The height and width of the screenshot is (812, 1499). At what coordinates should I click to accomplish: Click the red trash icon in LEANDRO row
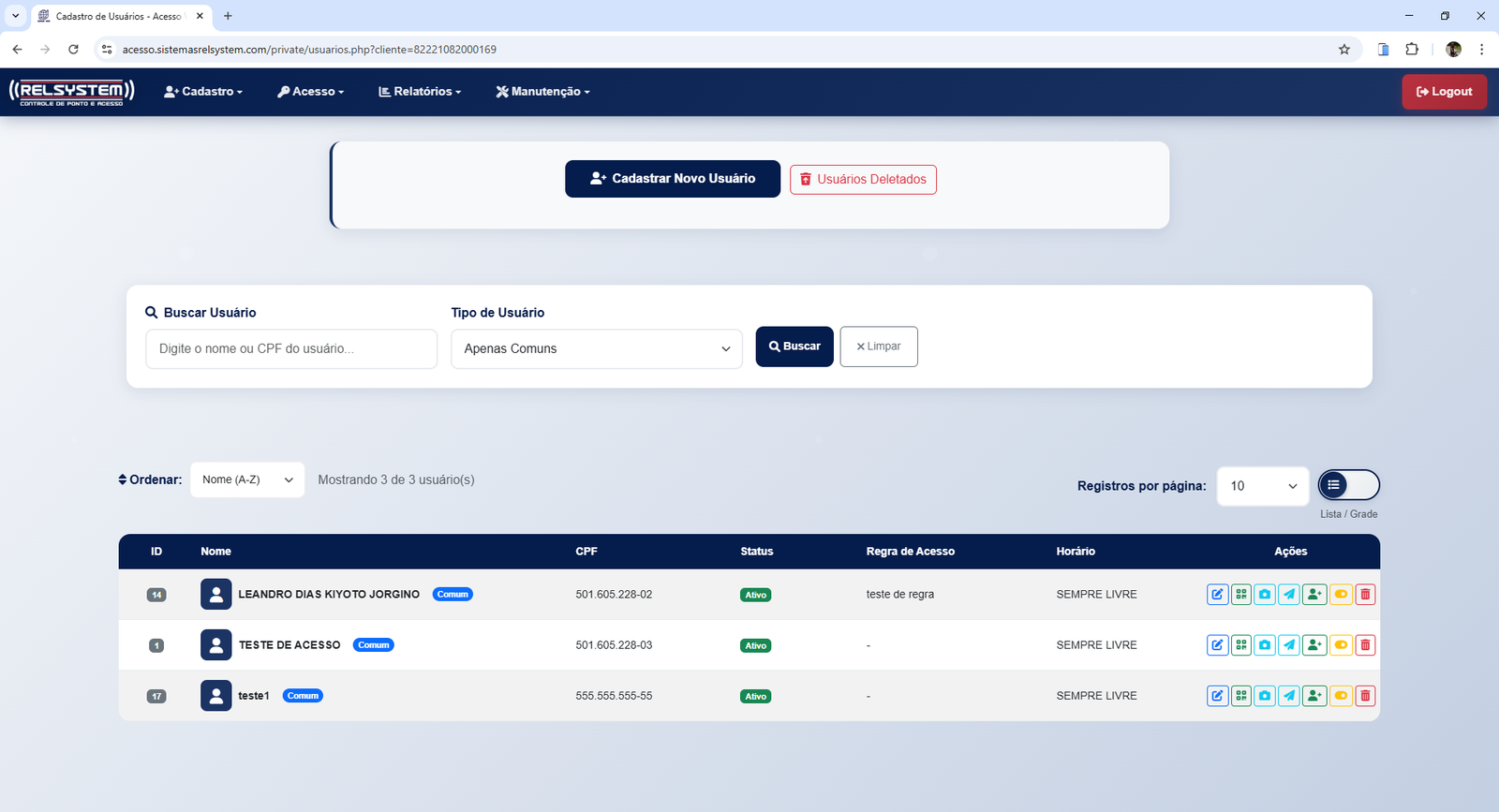tap(1365, 595)
